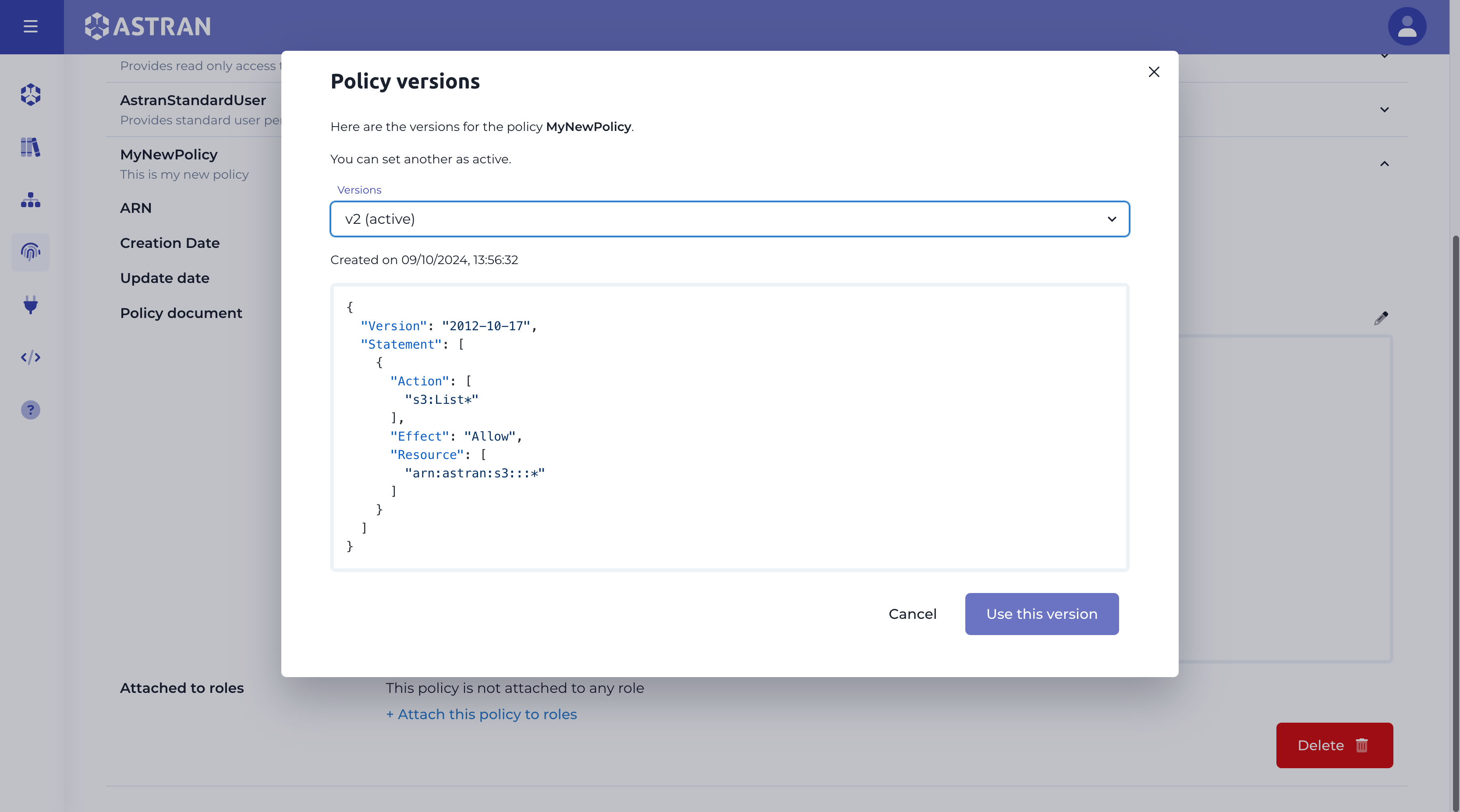Click the Cancel button
1460x812 pixels.
[912, 613]
